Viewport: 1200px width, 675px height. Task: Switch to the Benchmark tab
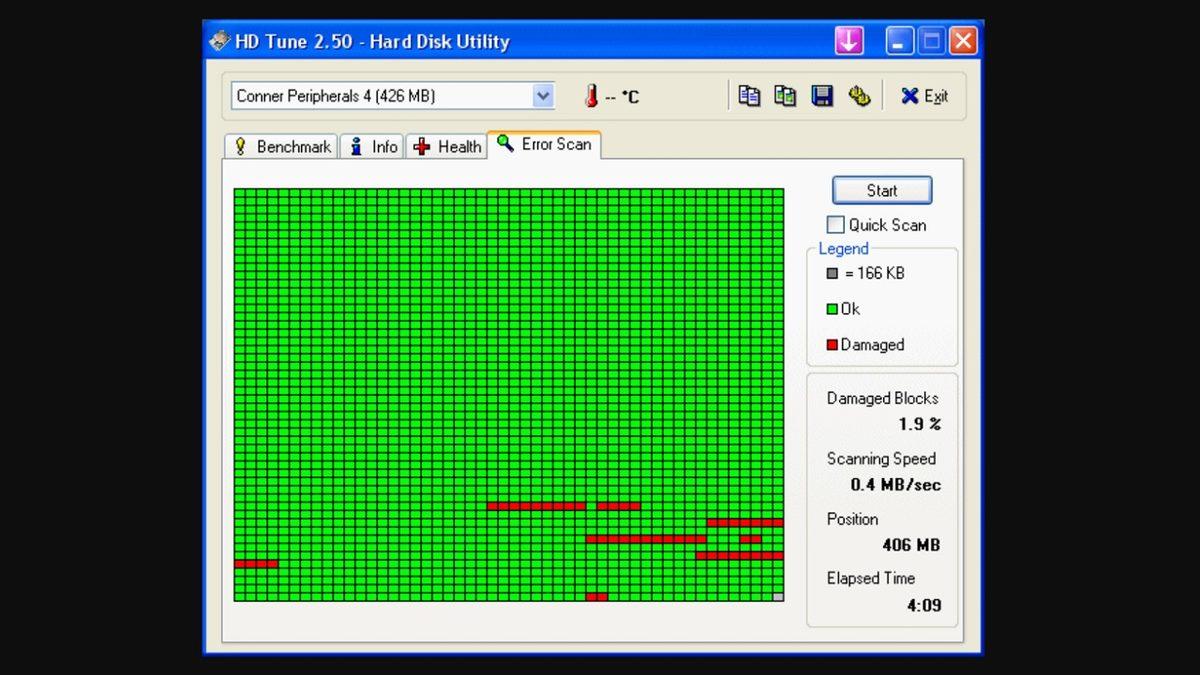click(281, 146)
